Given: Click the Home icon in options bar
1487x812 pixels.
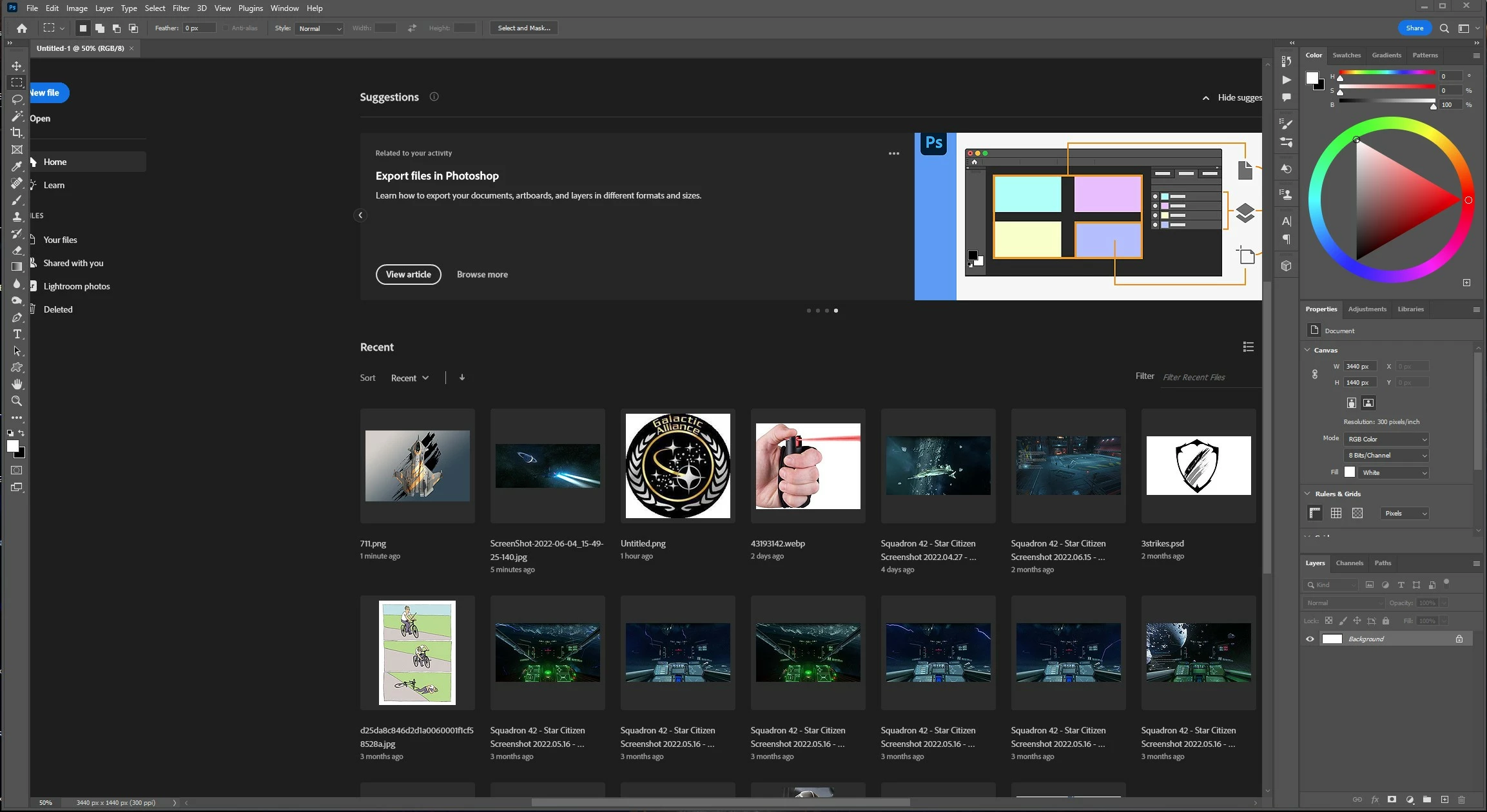Looking at the screenshot, I should point(22,28).
